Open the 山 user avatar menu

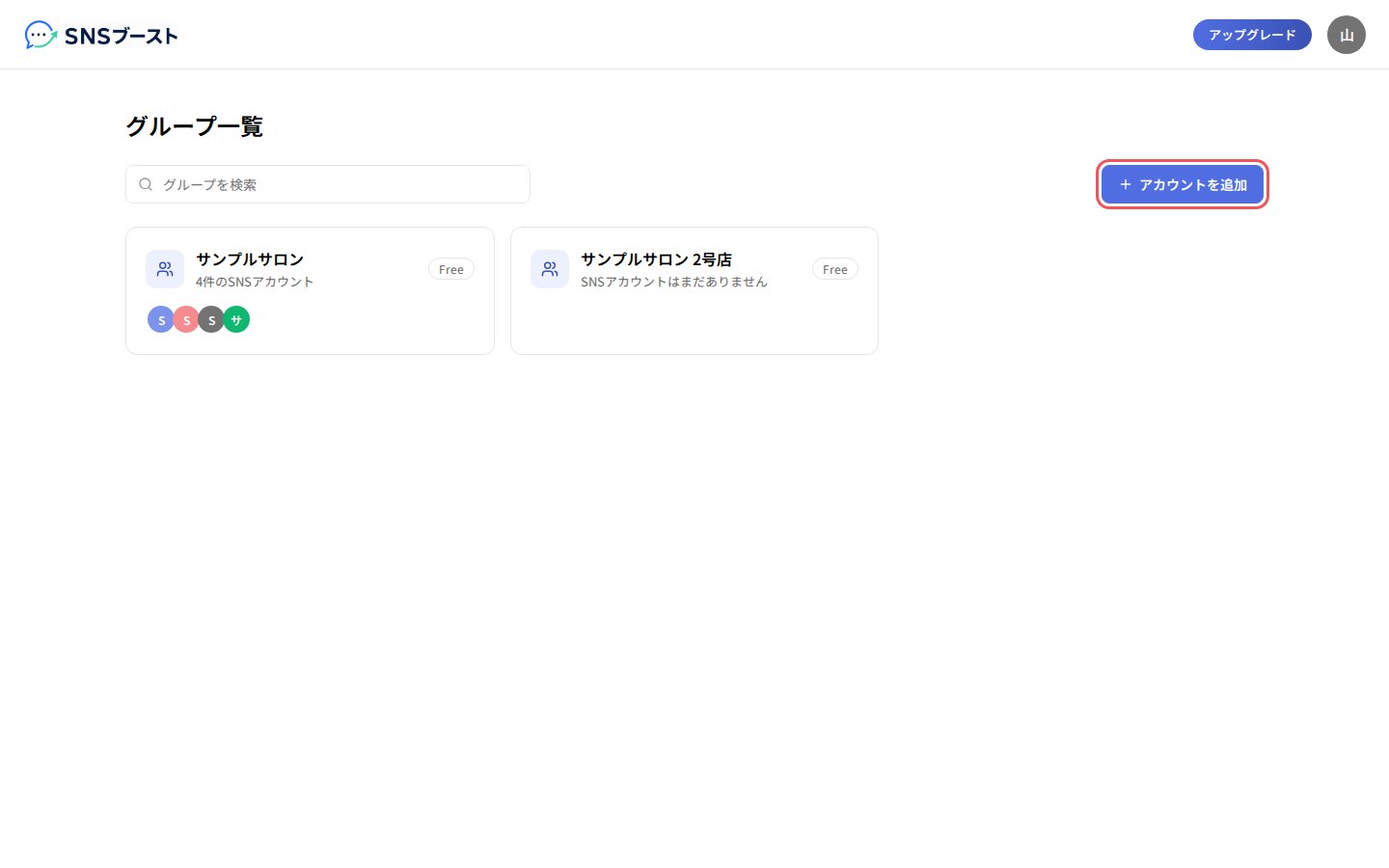pos(1347,35)
